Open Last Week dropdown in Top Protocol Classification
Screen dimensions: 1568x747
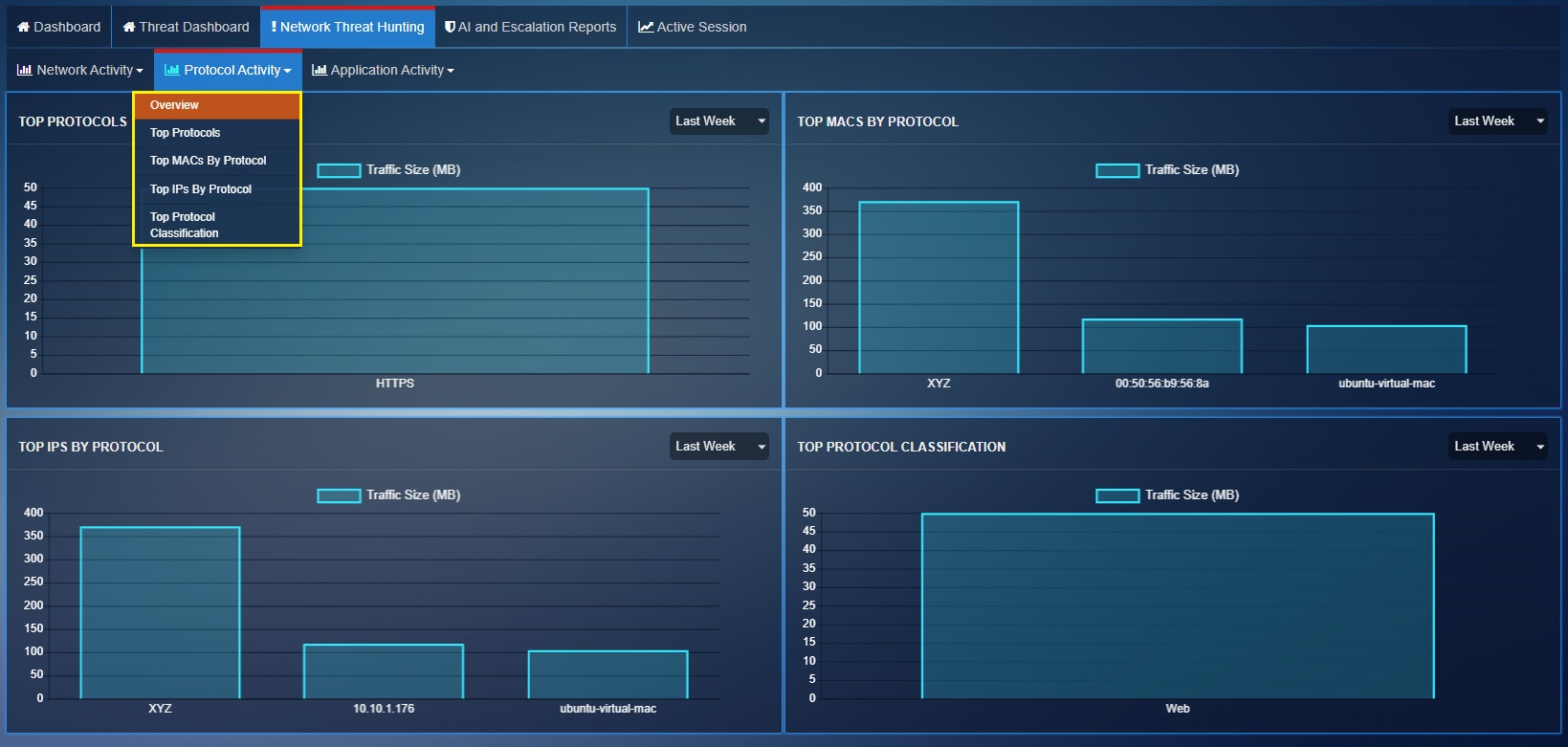(1498, 447)
